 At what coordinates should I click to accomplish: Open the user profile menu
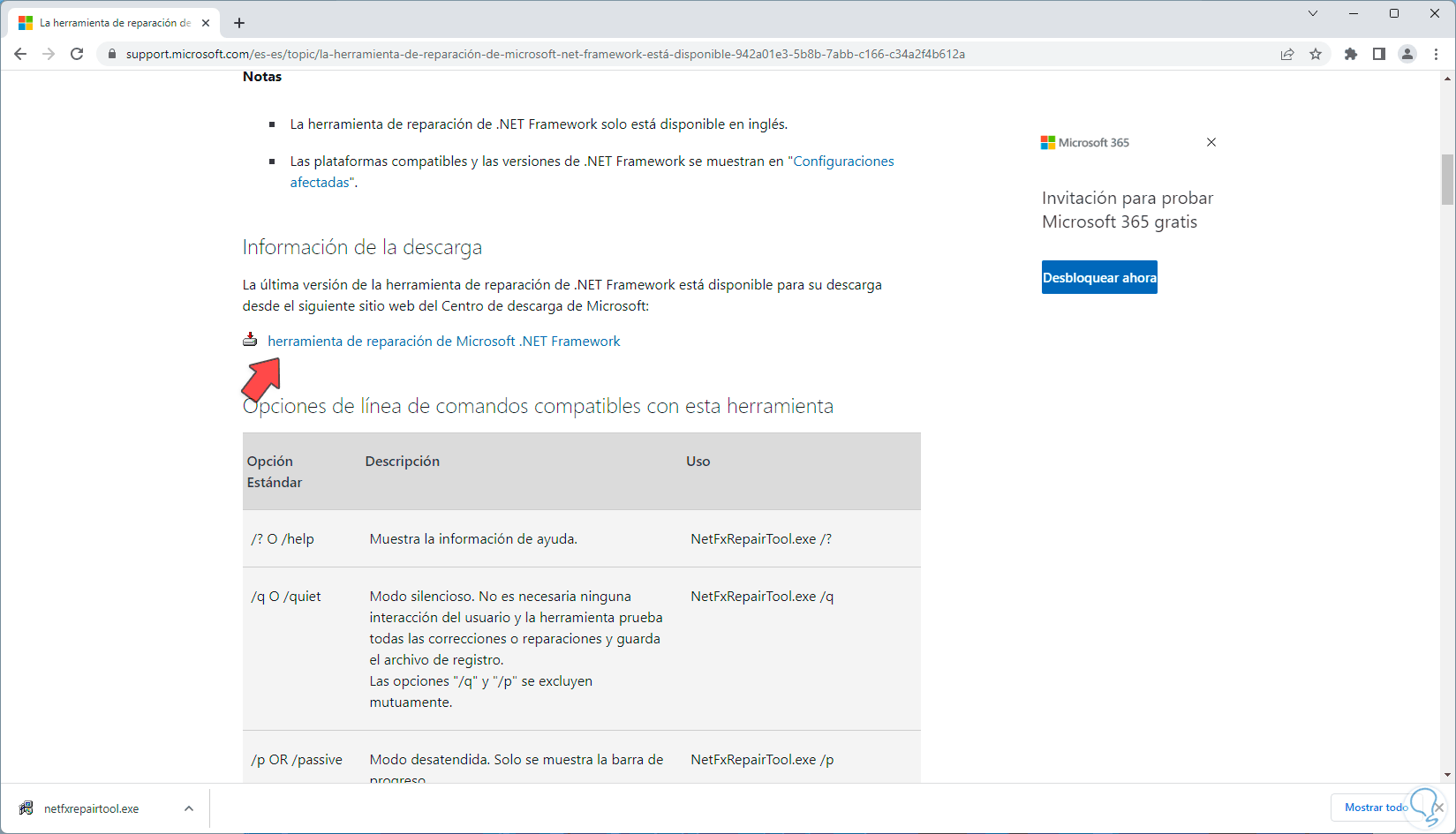click(1407, 54)
